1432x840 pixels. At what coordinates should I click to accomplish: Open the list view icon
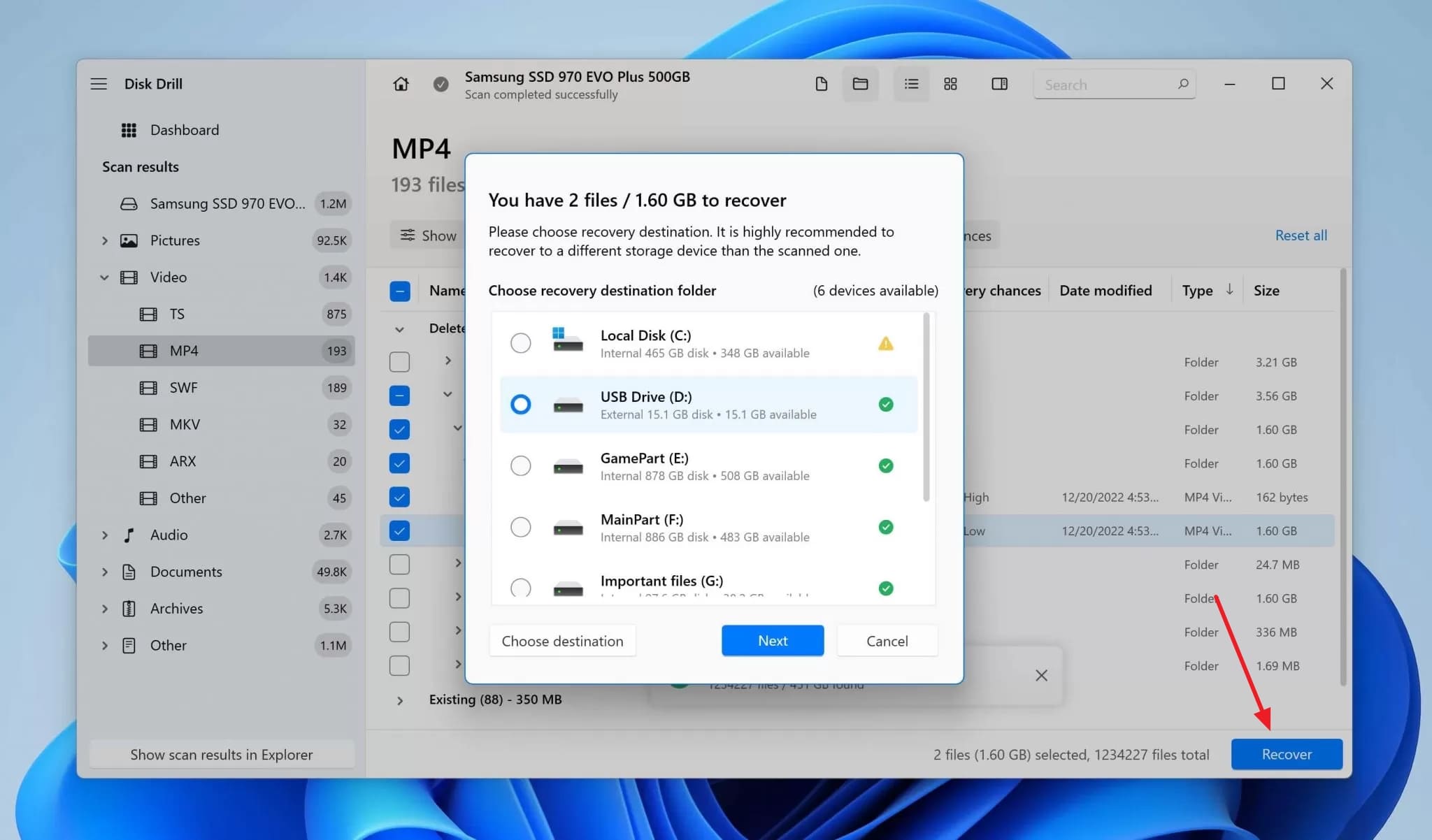pyautogui.click(x=910, y=84)
